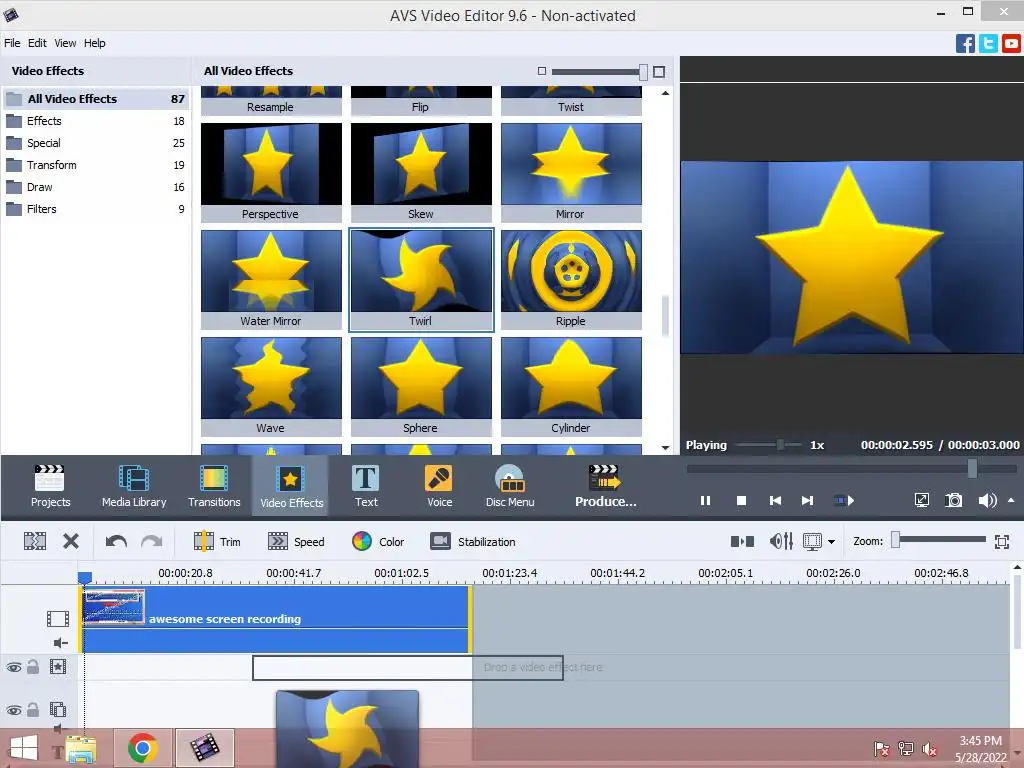Viewport: 1024px width, 768px height.
Task: Open the Speed settings
Action: [x=296, y=541]
